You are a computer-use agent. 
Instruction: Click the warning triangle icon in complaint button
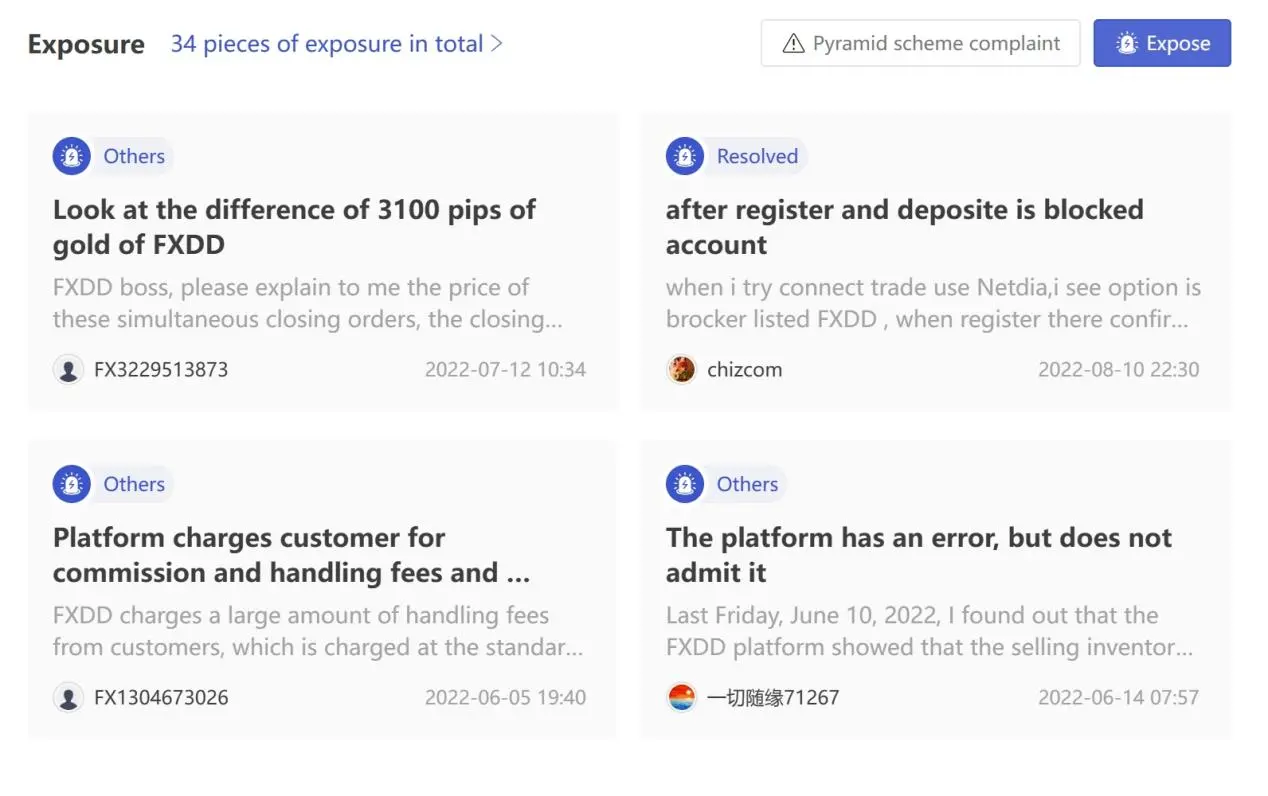pos(793,44)
